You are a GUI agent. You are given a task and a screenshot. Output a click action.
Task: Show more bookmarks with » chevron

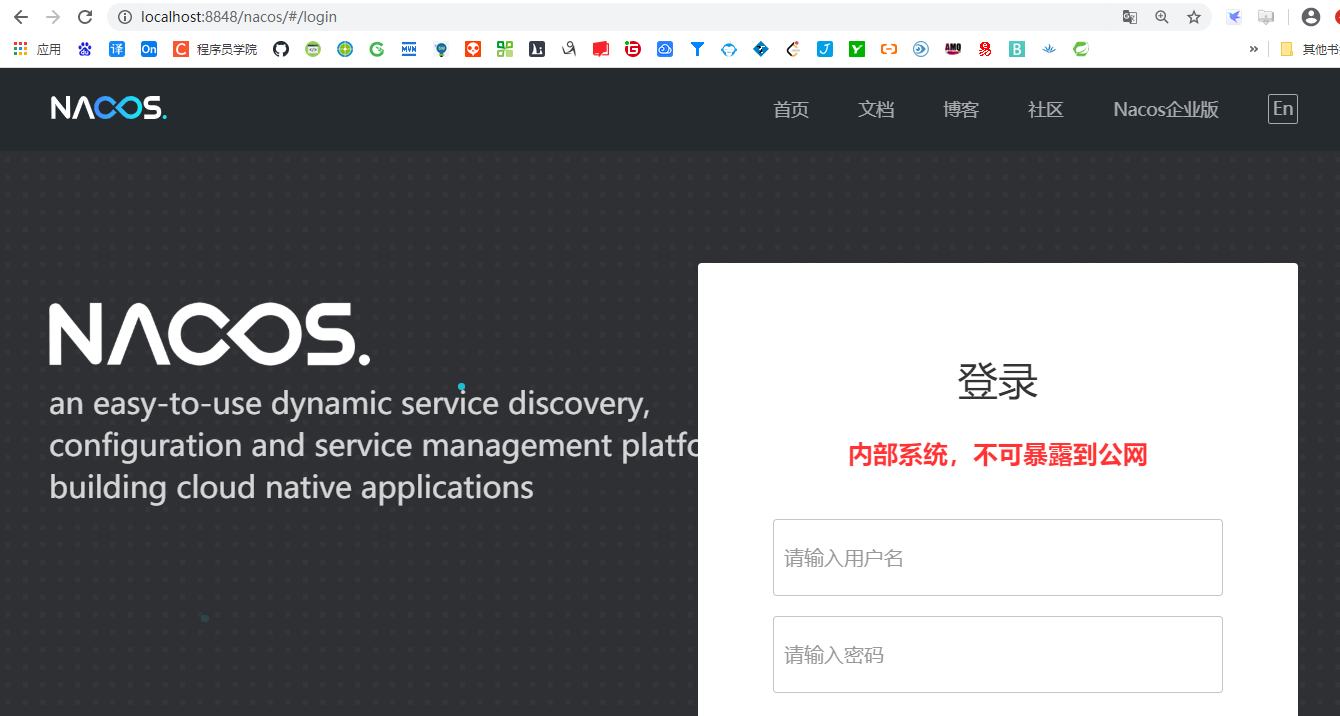pos(1254,49)
